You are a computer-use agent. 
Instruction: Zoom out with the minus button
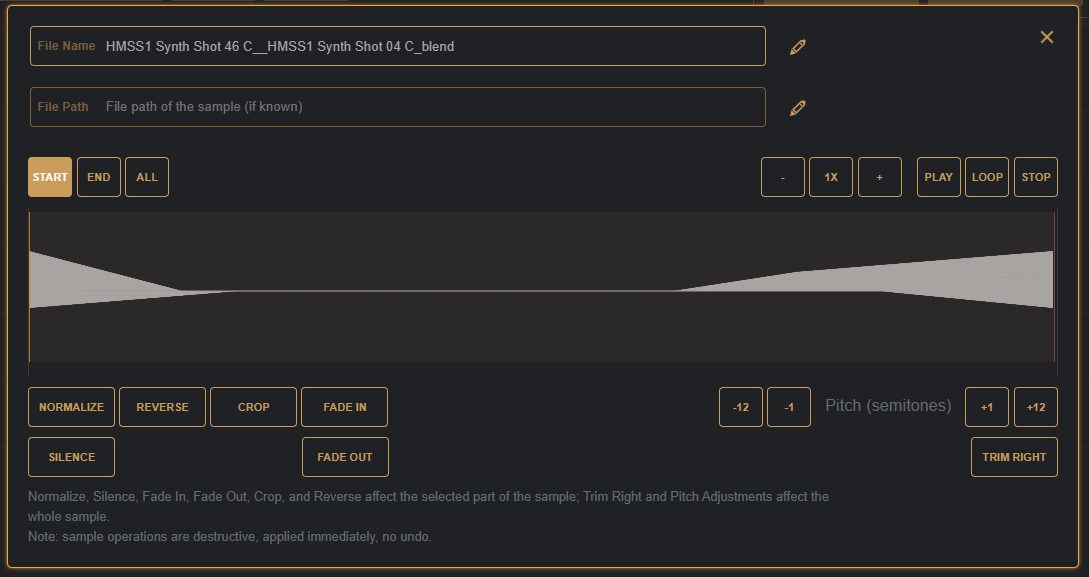tap(783, 177)
